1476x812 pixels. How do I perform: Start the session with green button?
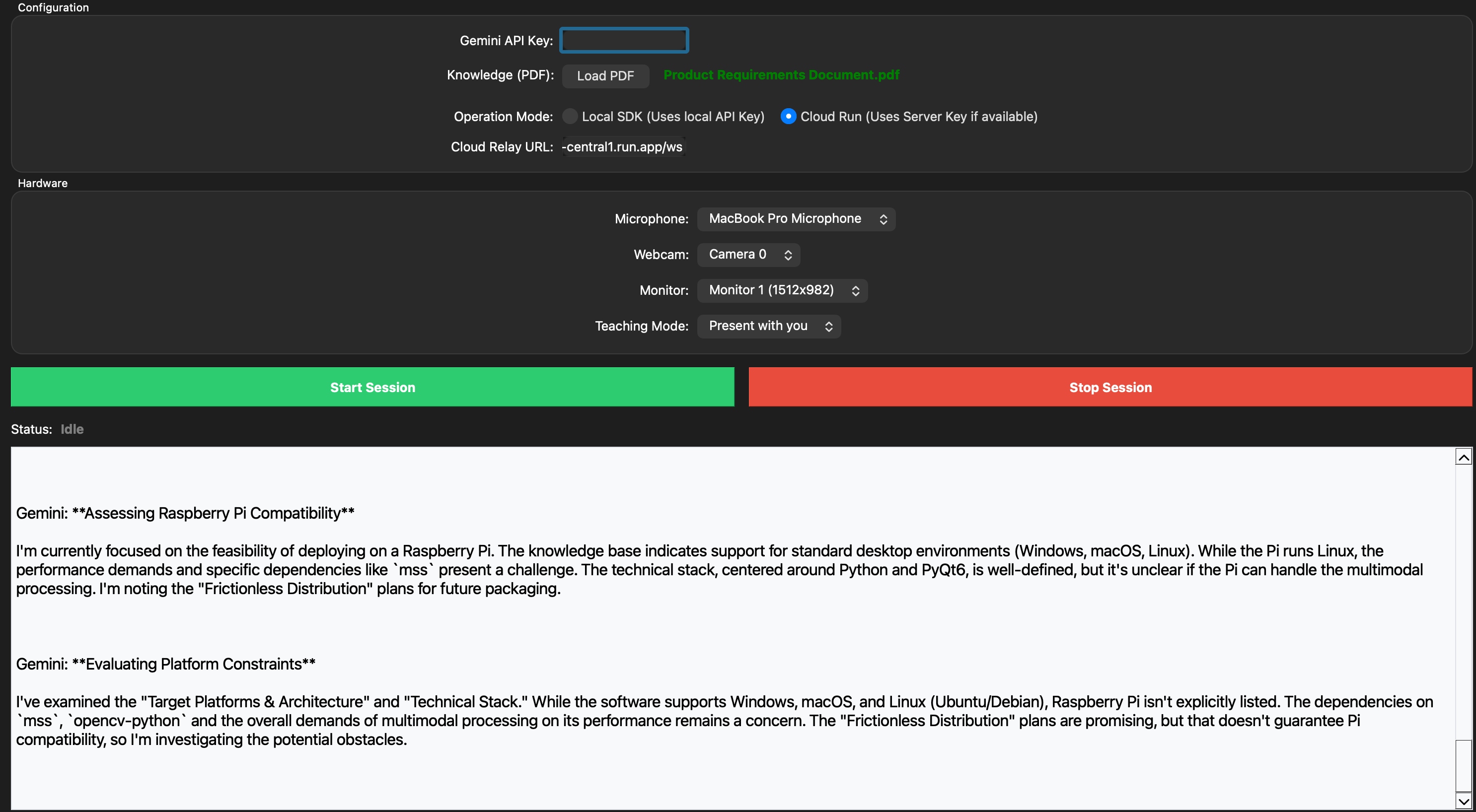[372, 387]
